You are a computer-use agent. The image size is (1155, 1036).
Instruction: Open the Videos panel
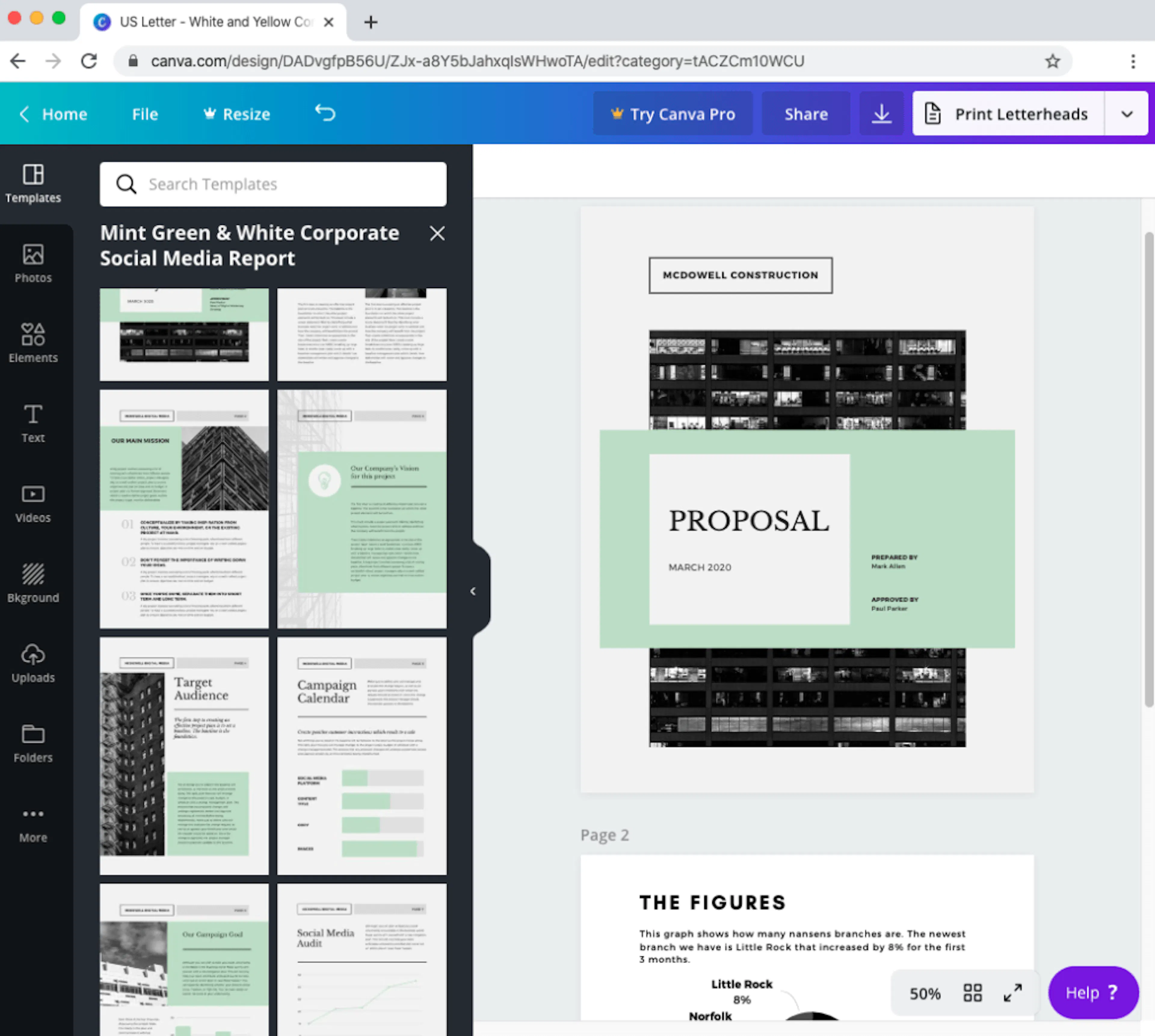pyautogui.click(x=33, y=503)
